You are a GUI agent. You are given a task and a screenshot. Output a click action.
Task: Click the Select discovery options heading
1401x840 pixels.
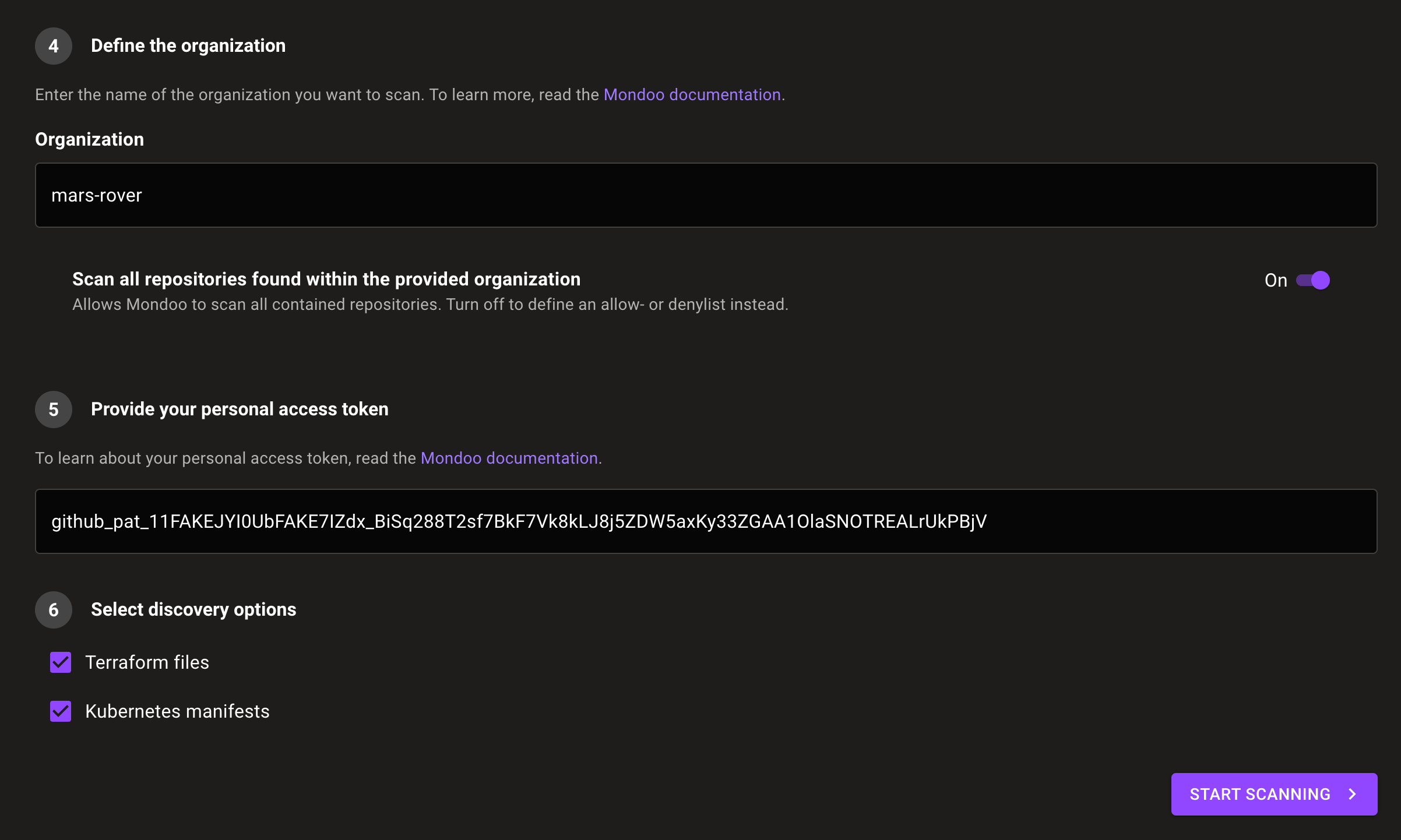coord(193,609)
